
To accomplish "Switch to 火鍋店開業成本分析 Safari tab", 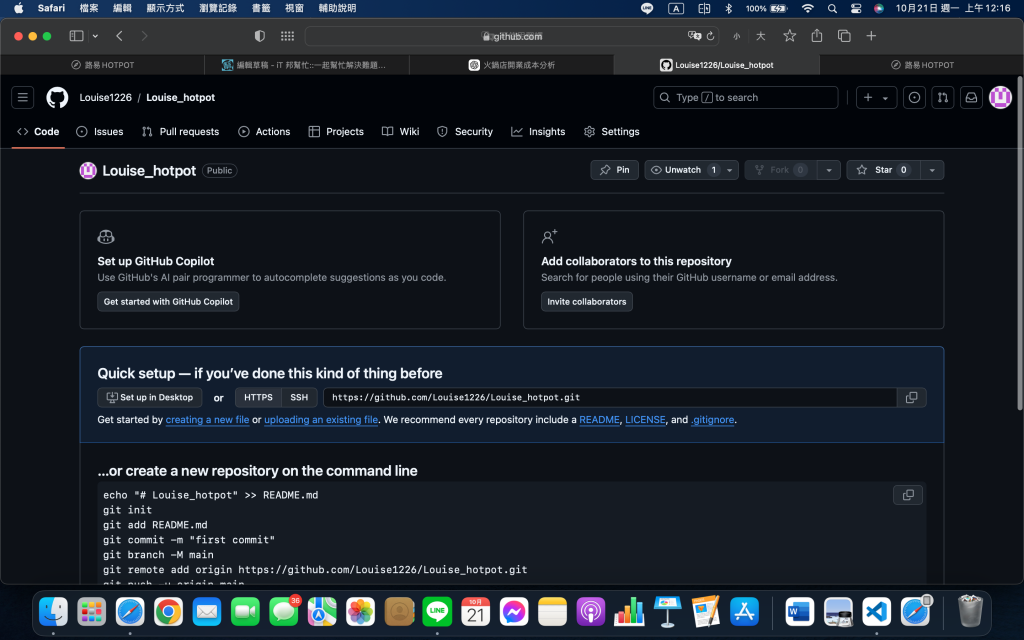I will coord(511,65).
